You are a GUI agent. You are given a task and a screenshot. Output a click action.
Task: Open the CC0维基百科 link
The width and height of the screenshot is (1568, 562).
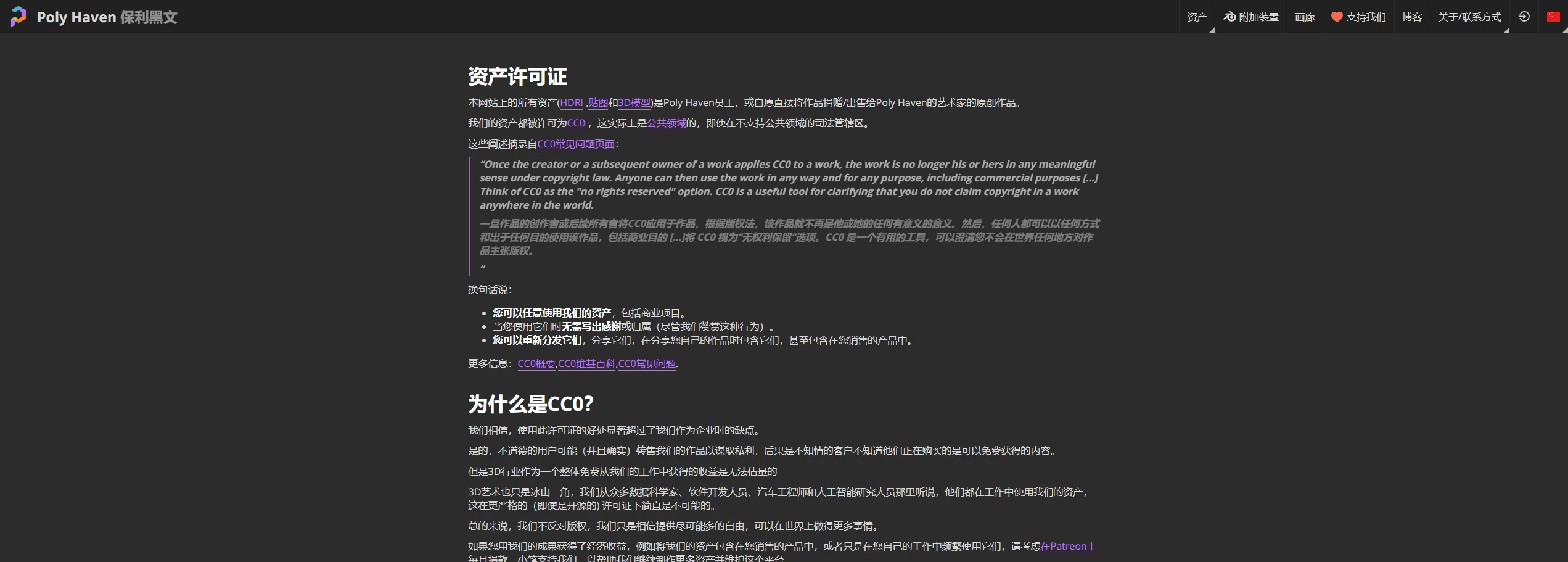[x=586, y=364]
